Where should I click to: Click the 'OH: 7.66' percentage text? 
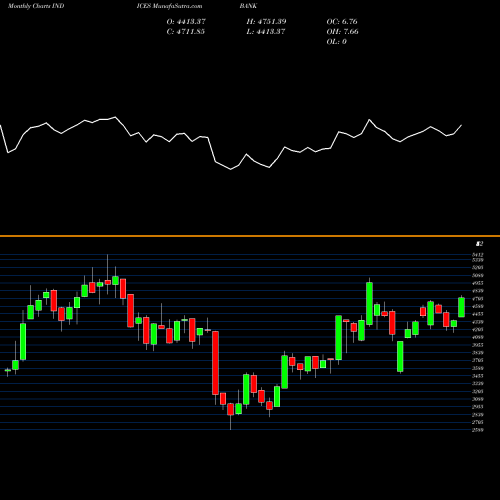click(343, 32)
